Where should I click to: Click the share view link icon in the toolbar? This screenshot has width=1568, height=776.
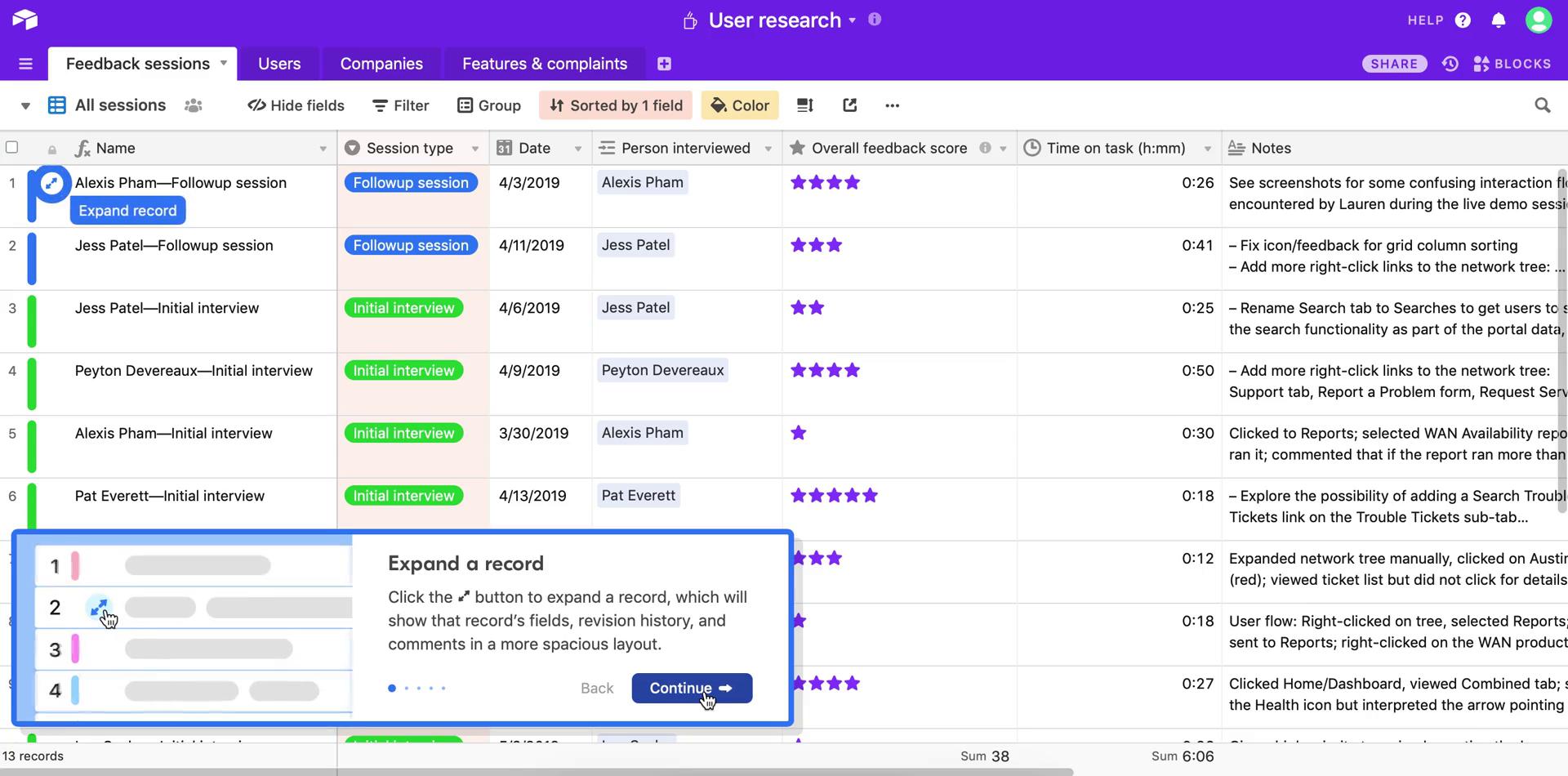pos(849,105)
